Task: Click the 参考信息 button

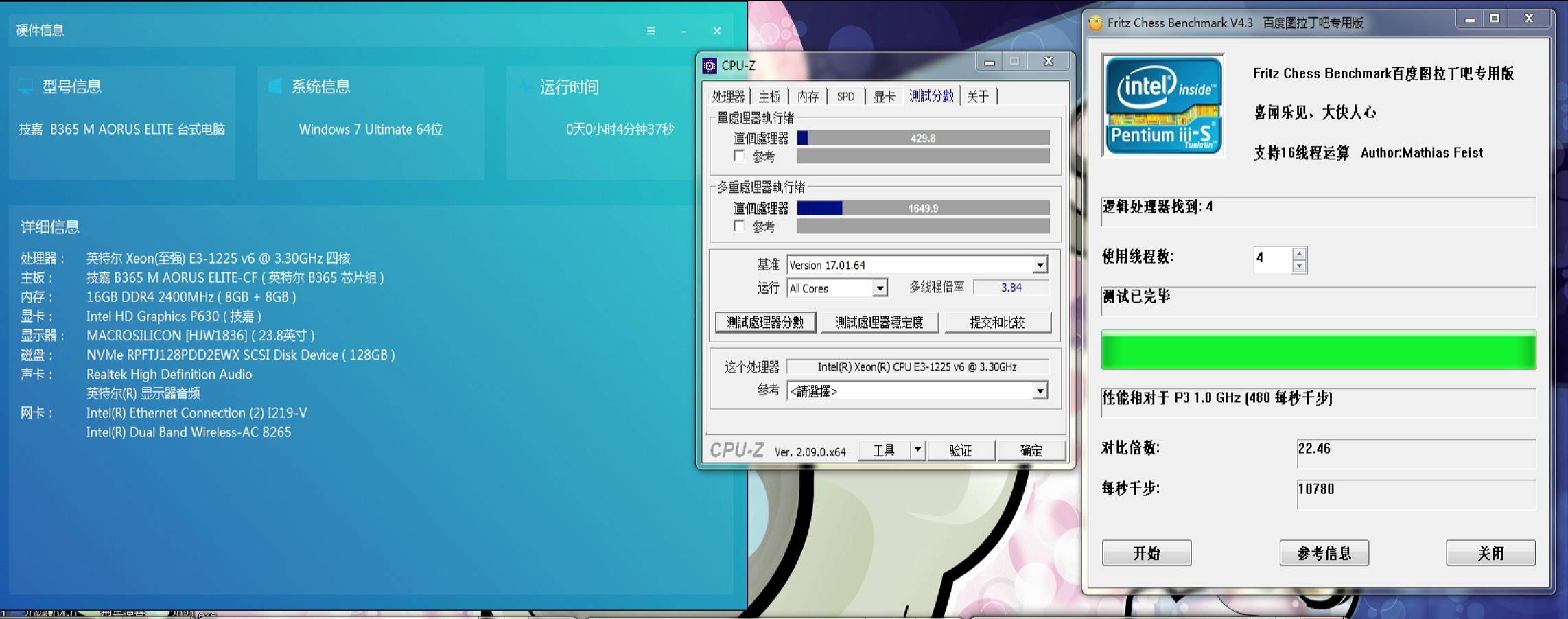Action: pos(1324,553)
